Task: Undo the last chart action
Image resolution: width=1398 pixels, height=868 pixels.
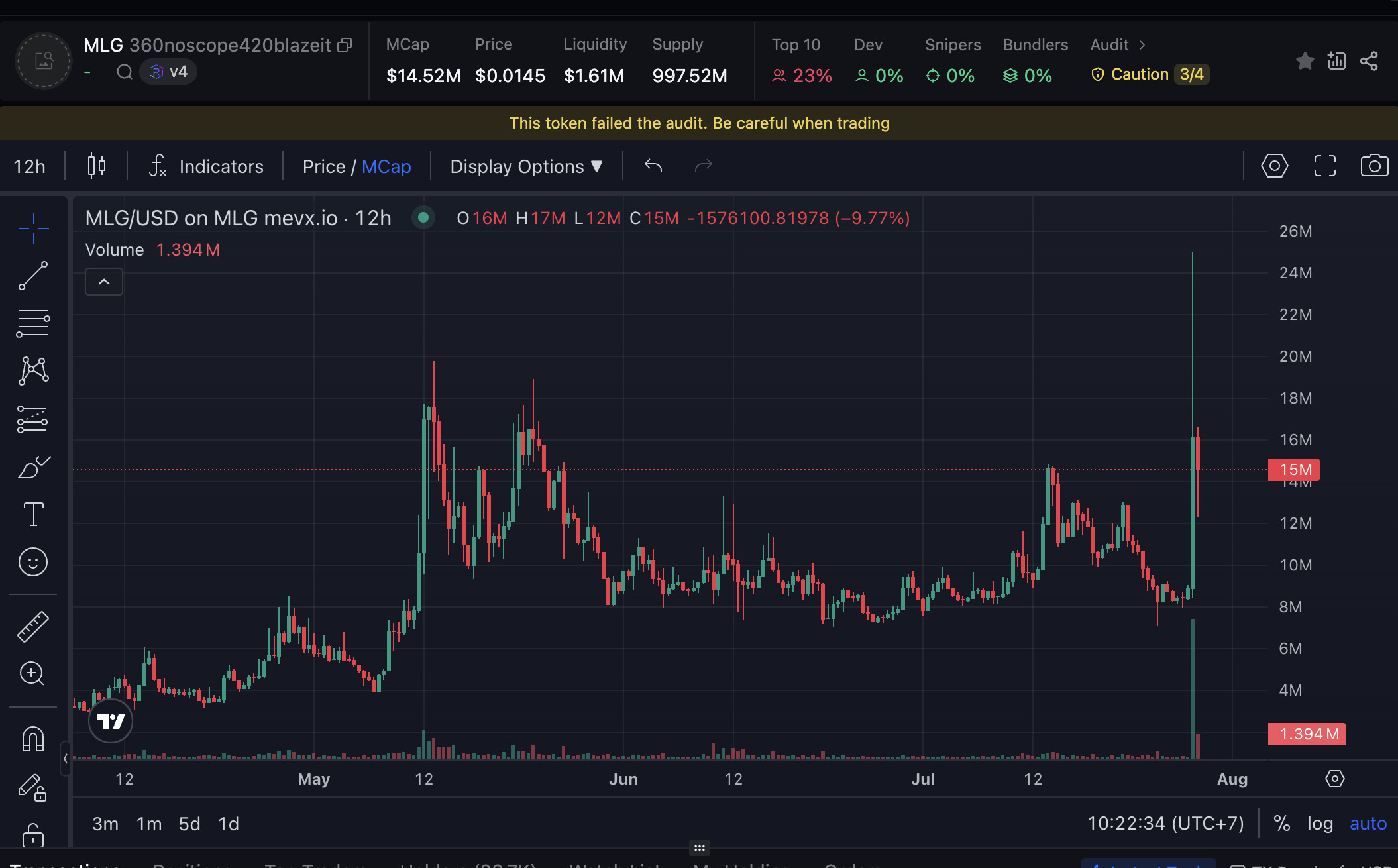Action: 653,166
